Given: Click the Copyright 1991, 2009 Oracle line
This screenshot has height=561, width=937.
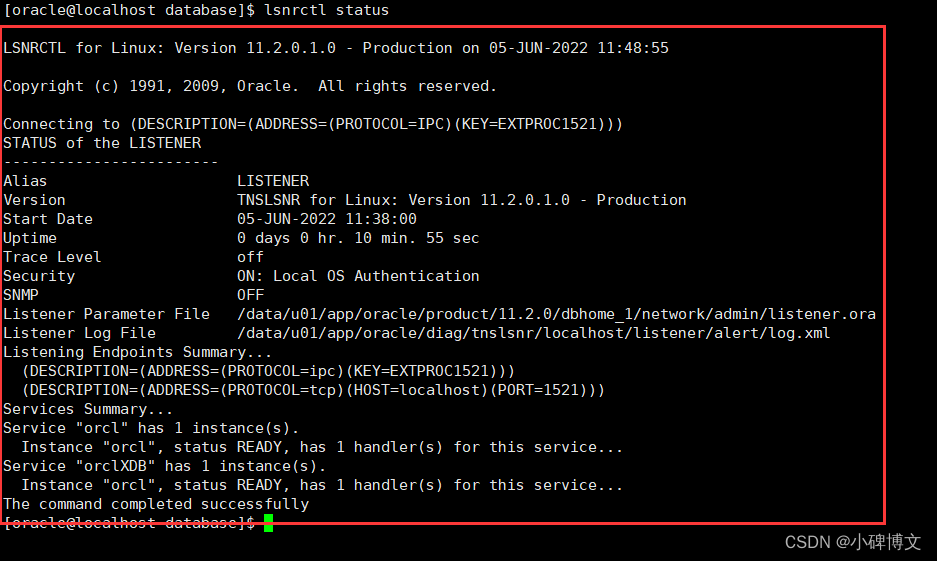Looking at the screenshot, I should coord(250,87).
